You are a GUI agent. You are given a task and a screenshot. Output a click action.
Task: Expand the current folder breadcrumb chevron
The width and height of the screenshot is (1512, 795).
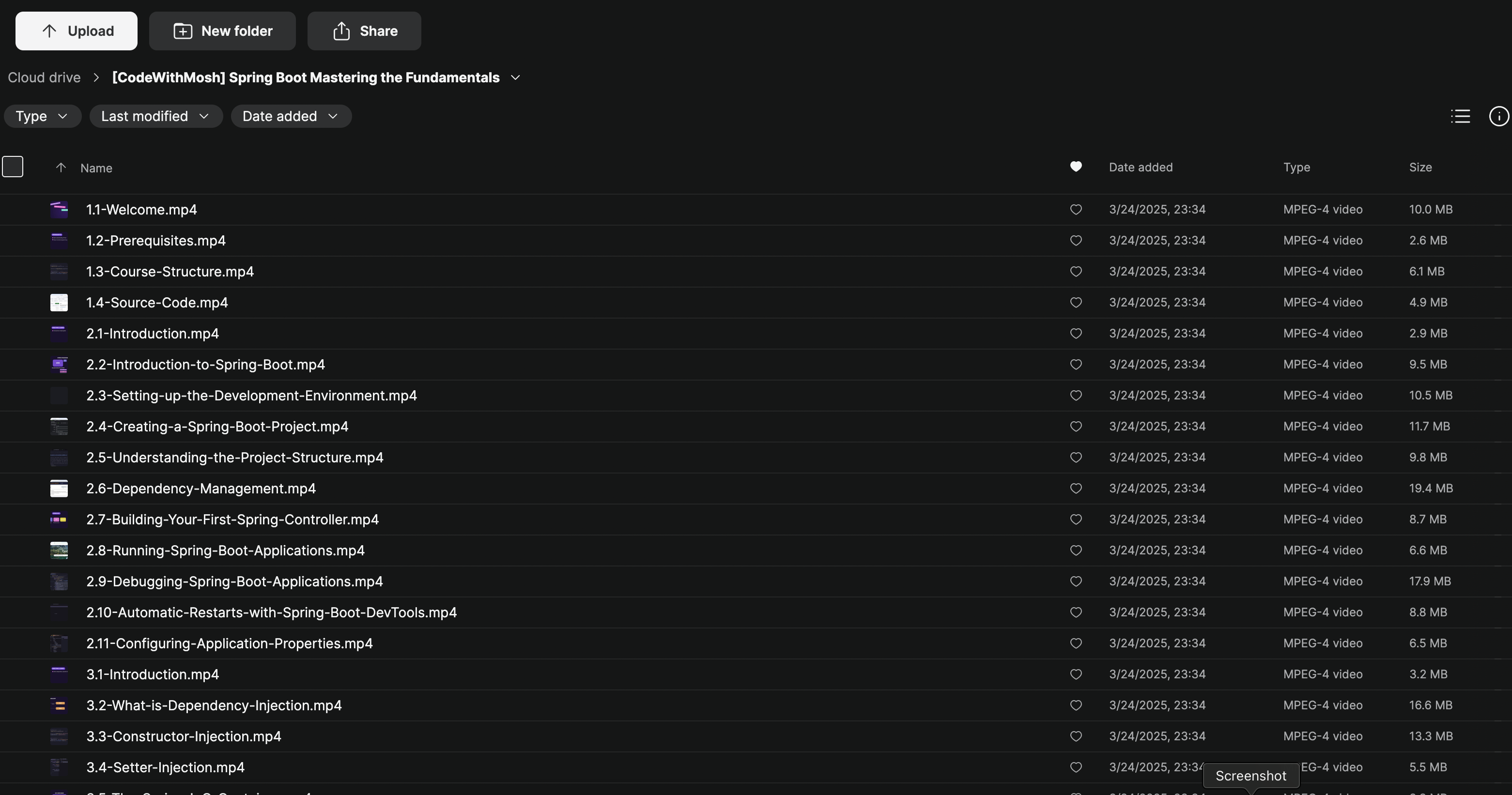(515, 77)
